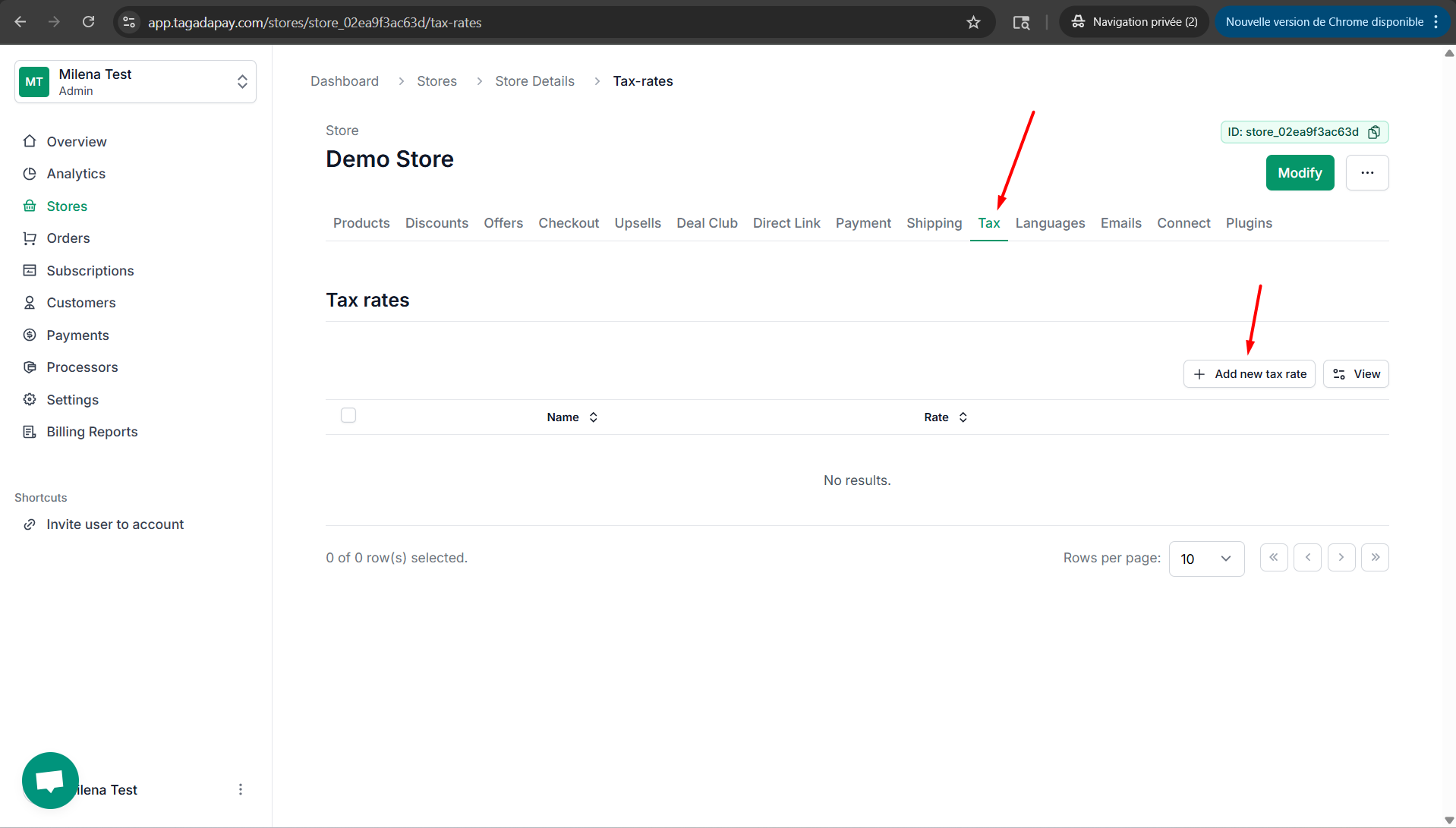Click the Settings gear icon
The height and width of the screenshot is (828, 1456).
30,399
